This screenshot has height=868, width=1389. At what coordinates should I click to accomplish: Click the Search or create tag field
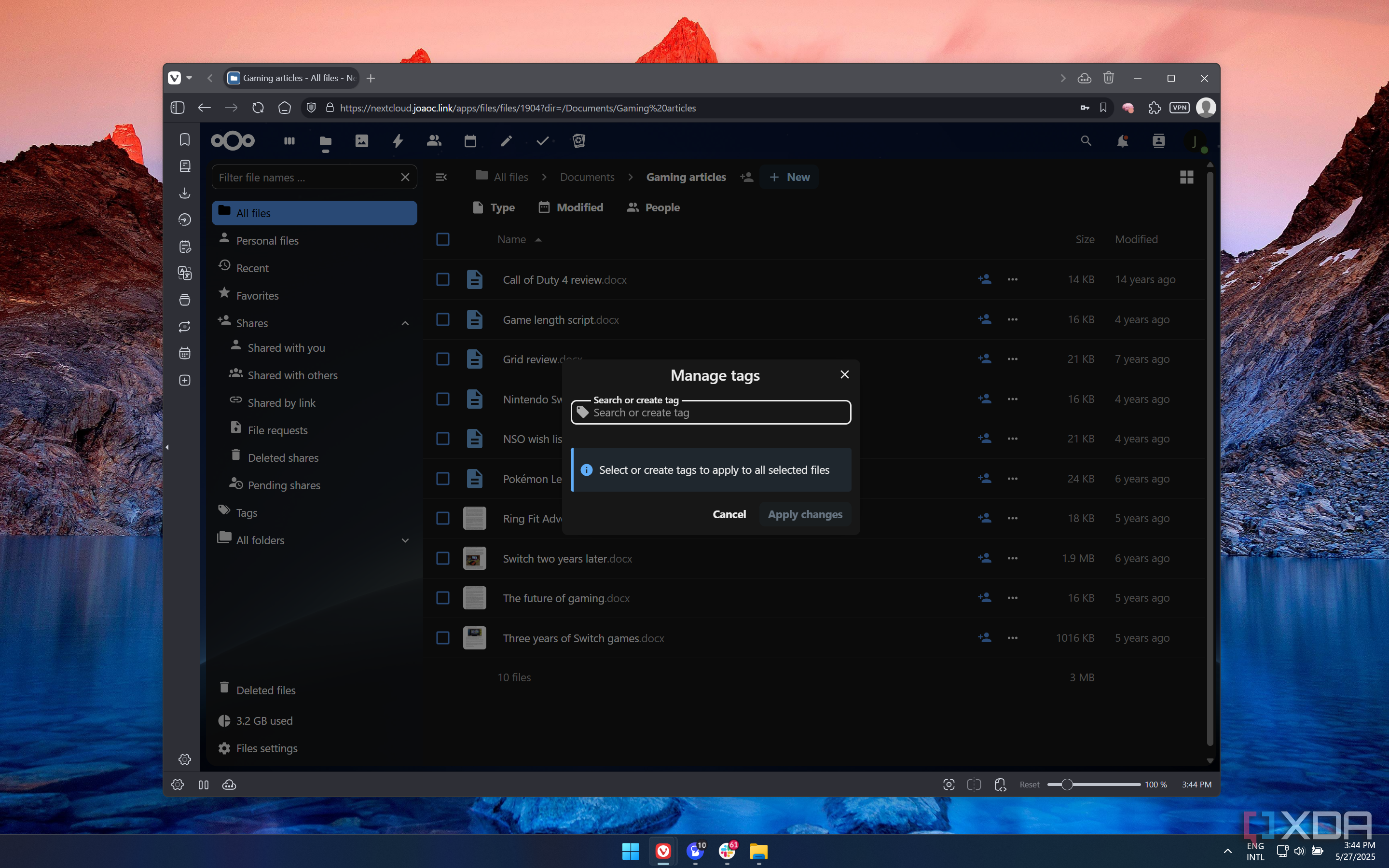click(x=711, y=413)
